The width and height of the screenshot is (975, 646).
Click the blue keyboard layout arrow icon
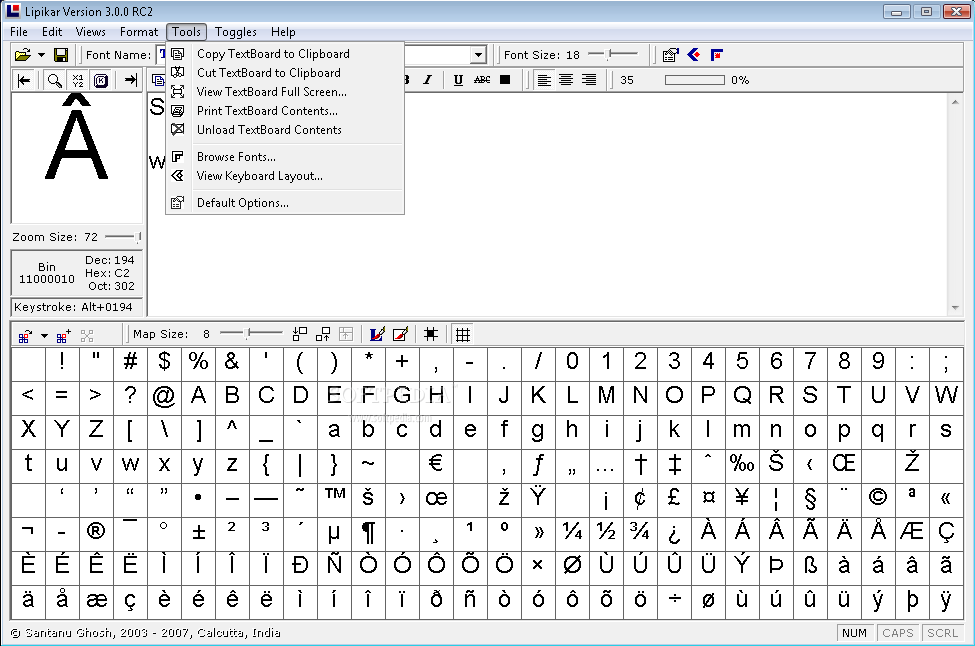point(694,55)
